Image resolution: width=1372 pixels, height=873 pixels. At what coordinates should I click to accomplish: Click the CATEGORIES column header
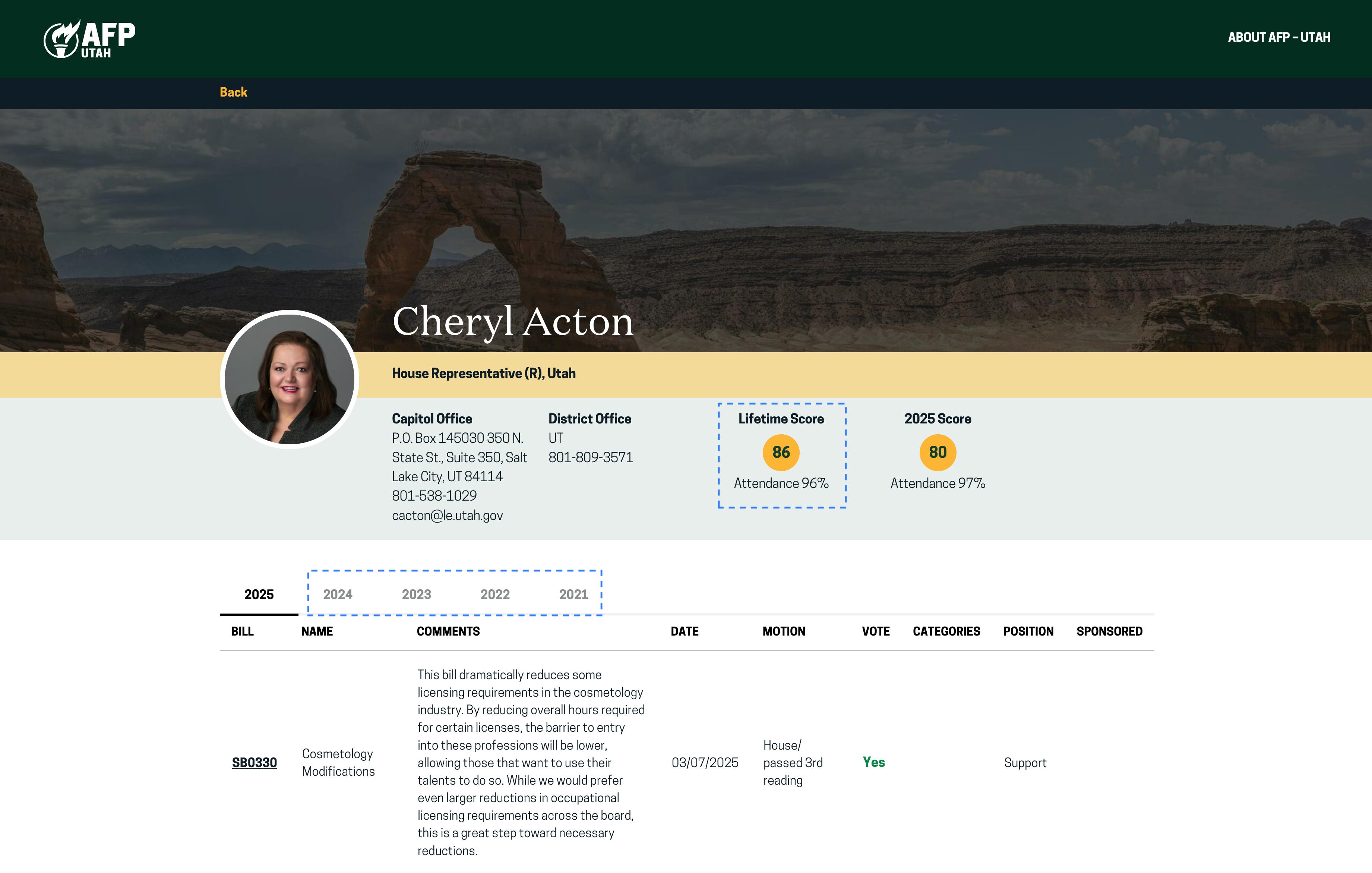(946, 631)
